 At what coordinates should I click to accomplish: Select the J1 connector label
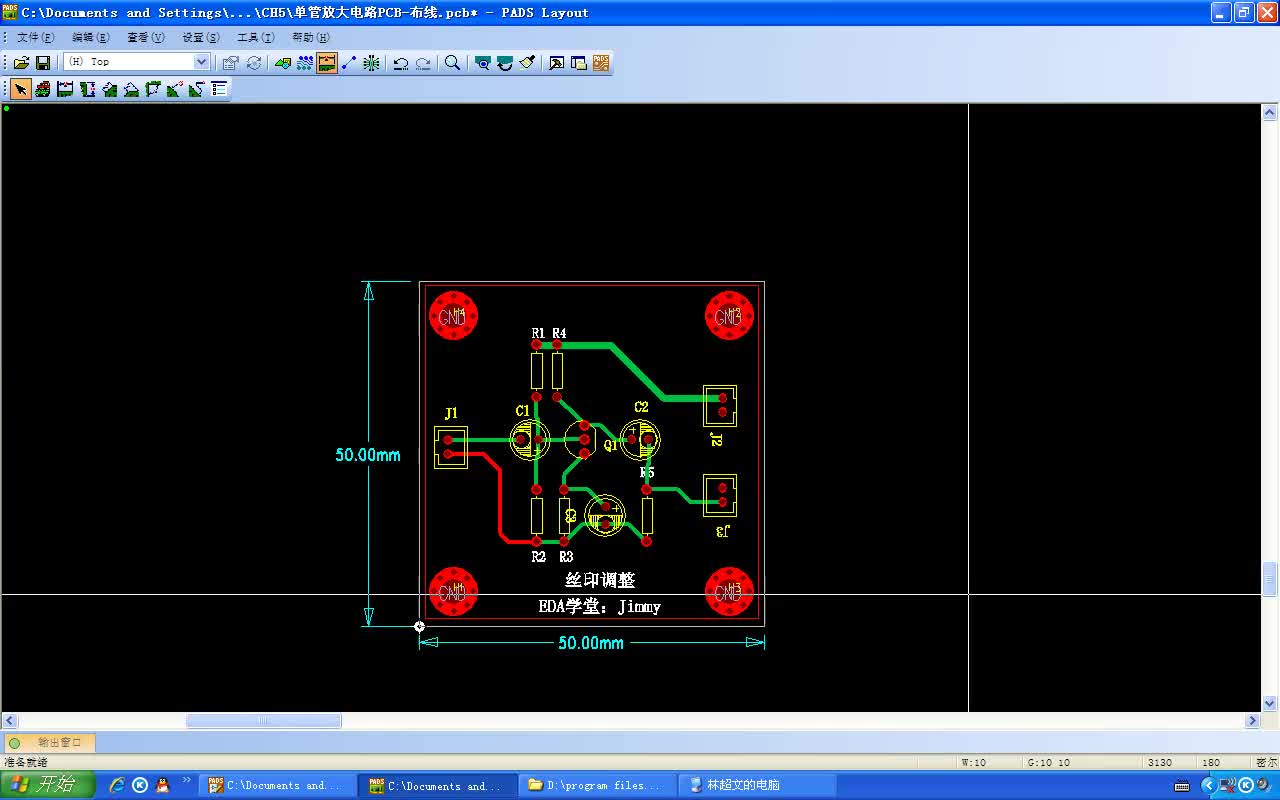[x=451, y=413]
